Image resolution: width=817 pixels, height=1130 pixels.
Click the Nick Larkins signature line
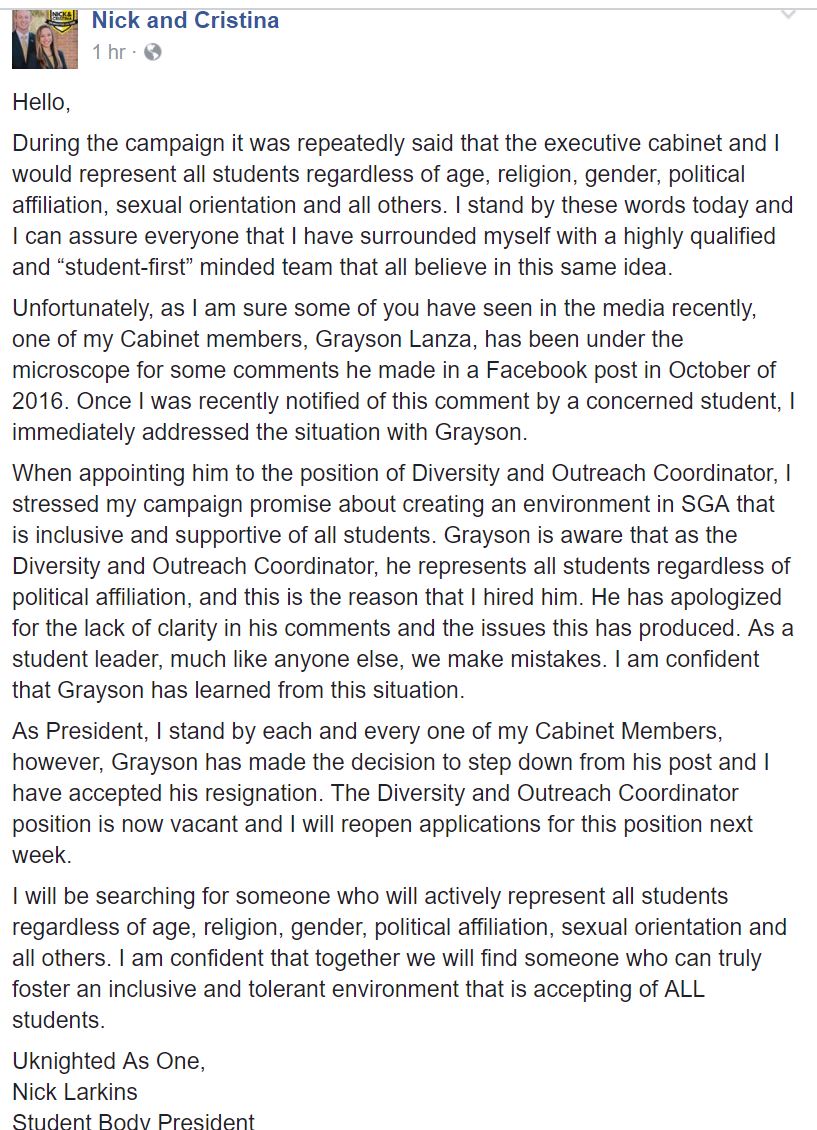tap(75, 1092)
